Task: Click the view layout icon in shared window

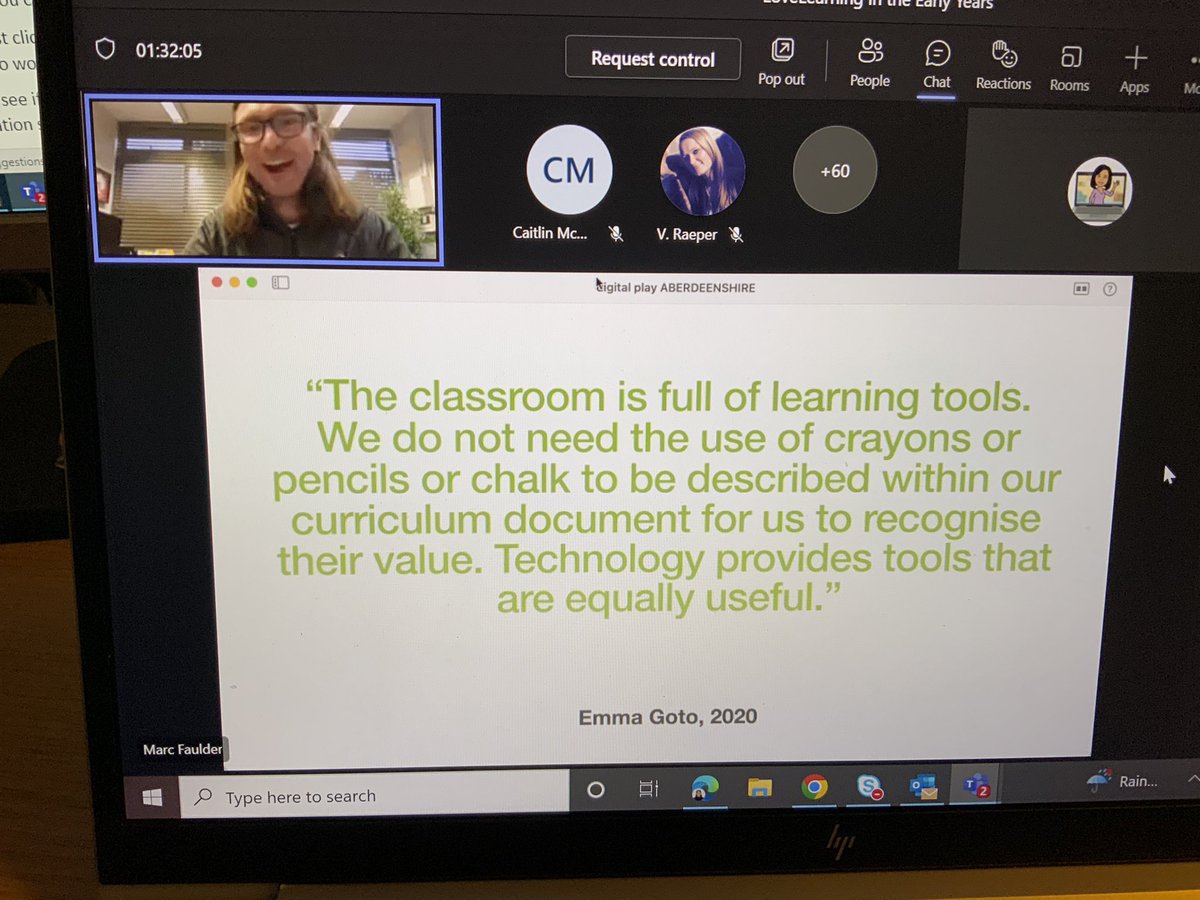Action: pyautogui.click(x=1081, y=289)
